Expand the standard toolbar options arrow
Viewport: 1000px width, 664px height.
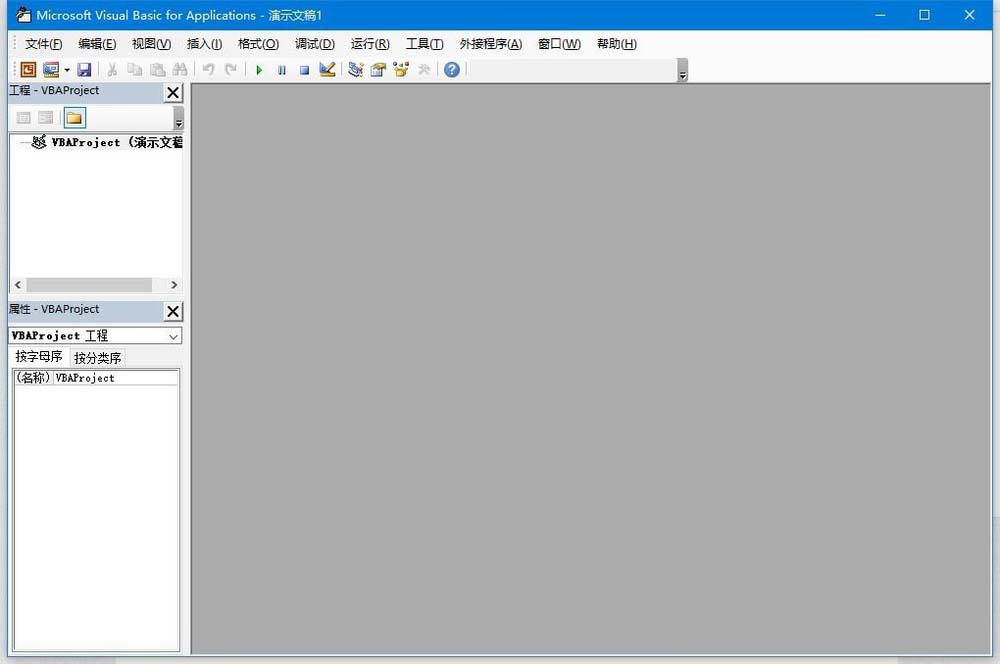682,71
